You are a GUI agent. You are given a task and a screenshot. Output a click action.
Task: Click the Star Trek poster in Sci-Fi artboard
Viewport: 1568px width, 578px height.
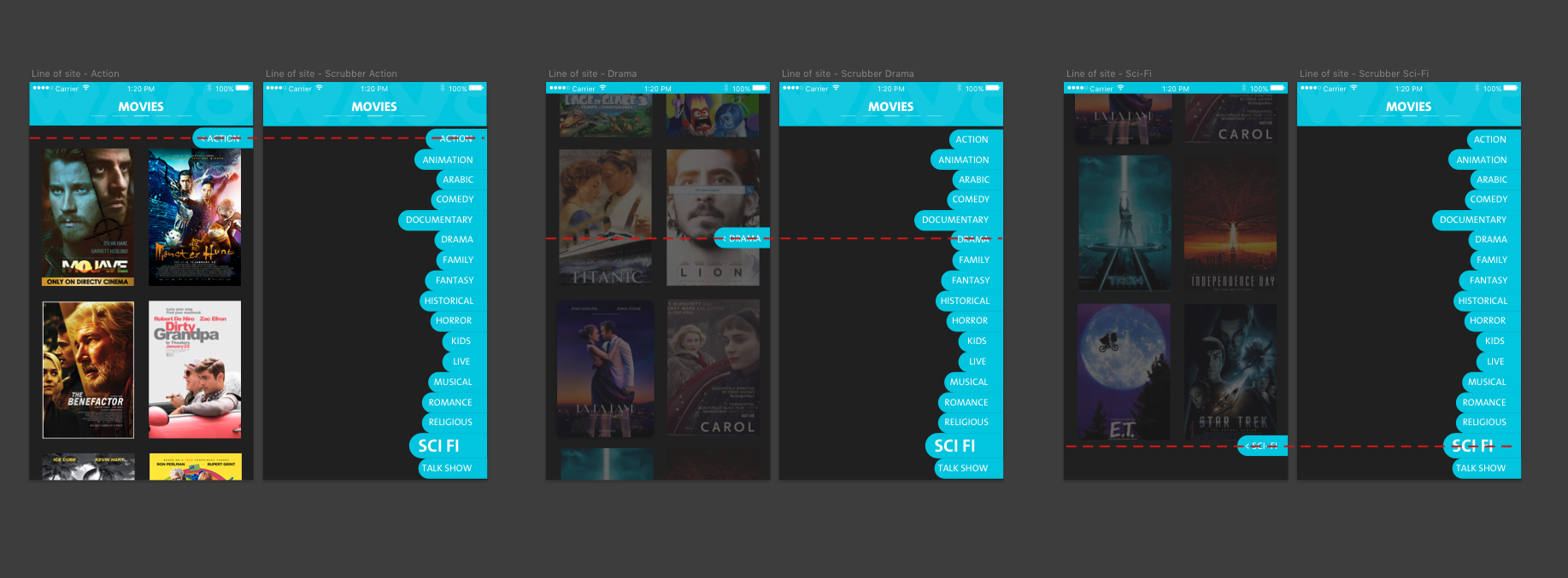point(1230,371)
